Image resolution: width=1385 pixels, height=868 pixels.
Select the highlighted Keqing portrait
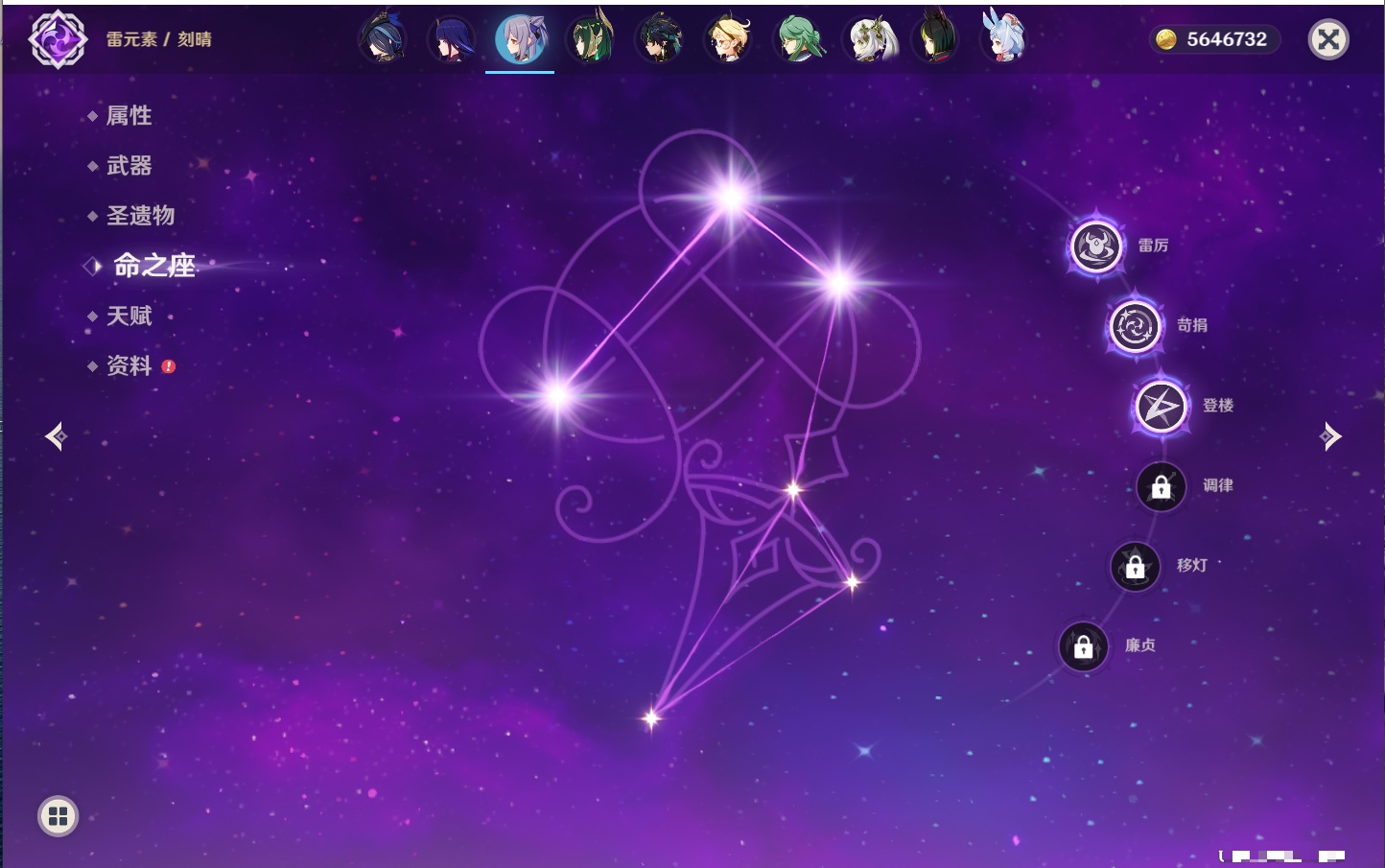pos(520,38)
